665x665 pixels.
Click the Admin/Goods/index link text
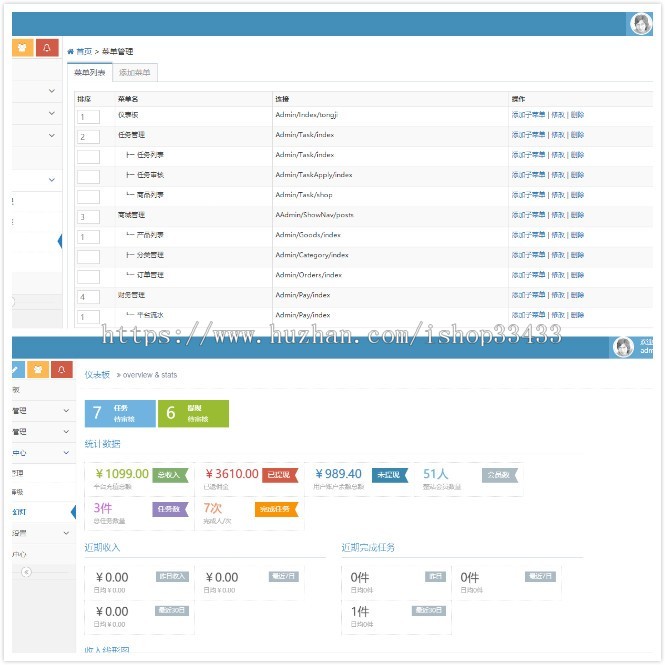coord(308,235)
